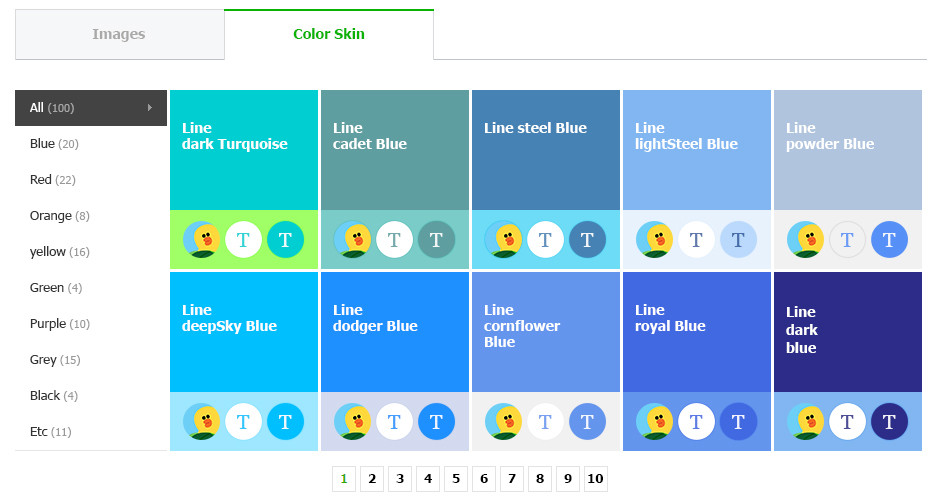Screen dimensions: 939x502
Task: Switch to the Images tab
Action: (x=119, y=35)
